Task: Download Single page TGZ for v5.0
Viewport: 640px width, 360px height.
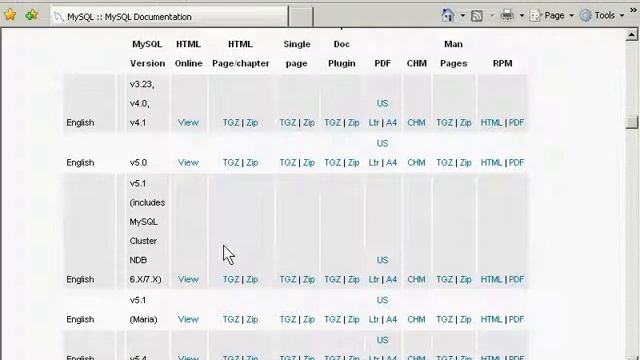Action: tap(288, 162)
